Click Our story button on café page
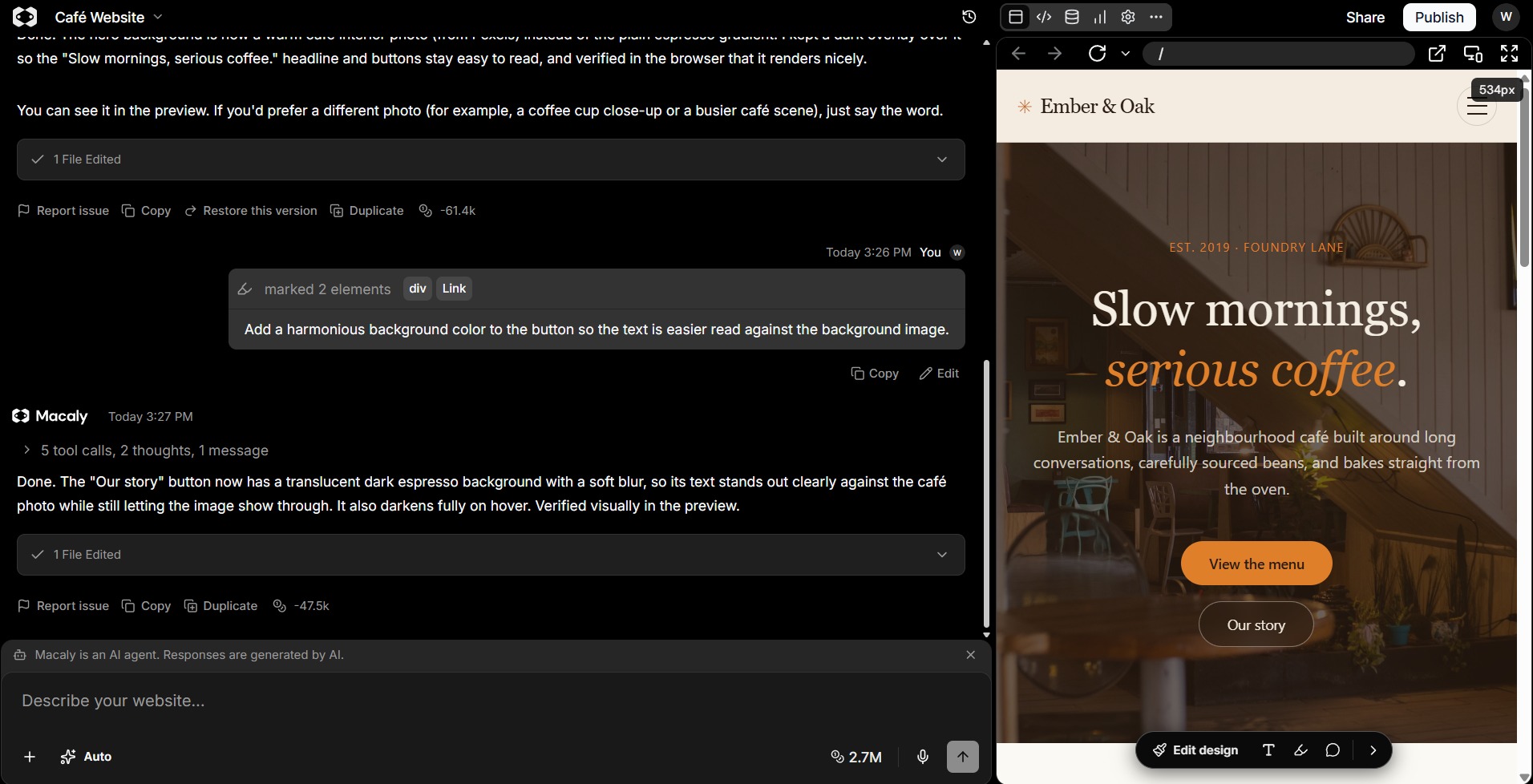Screen dimensions: 1533x784 coord(1256,624)
